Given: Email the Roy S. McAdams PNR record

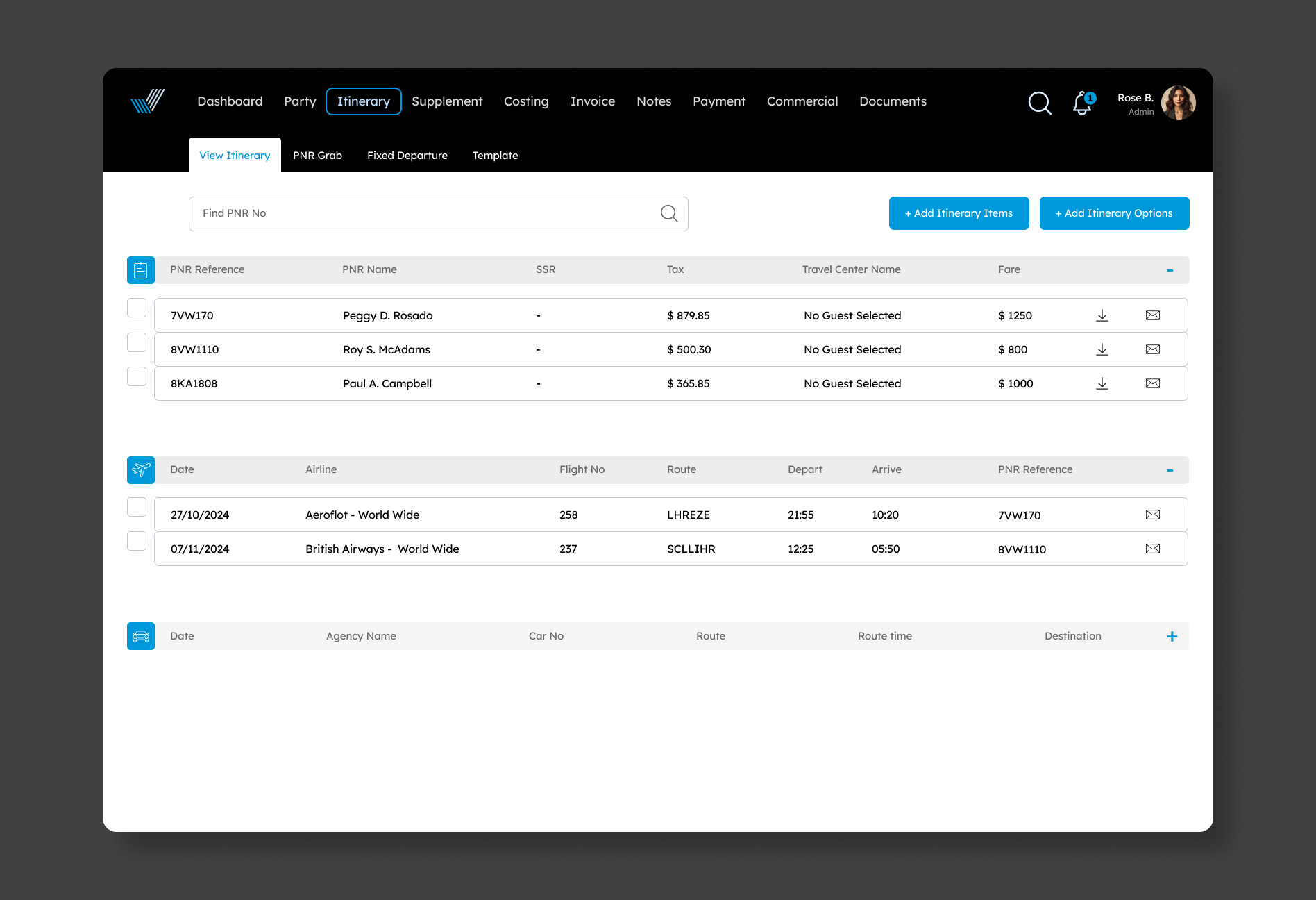Looking at the screenshot, I should pos(1152,349).
